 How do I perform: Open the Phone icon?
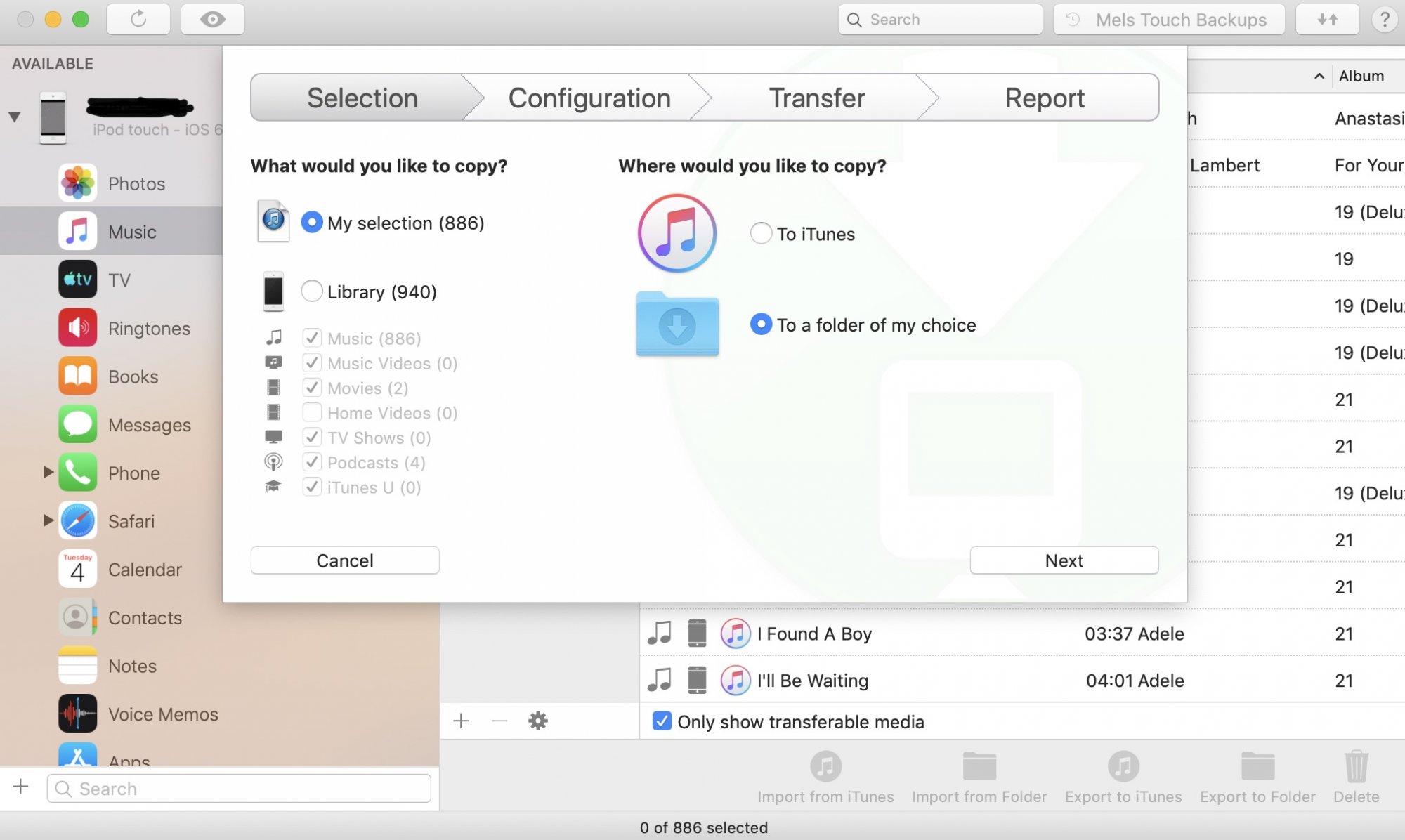pos(77,473)
